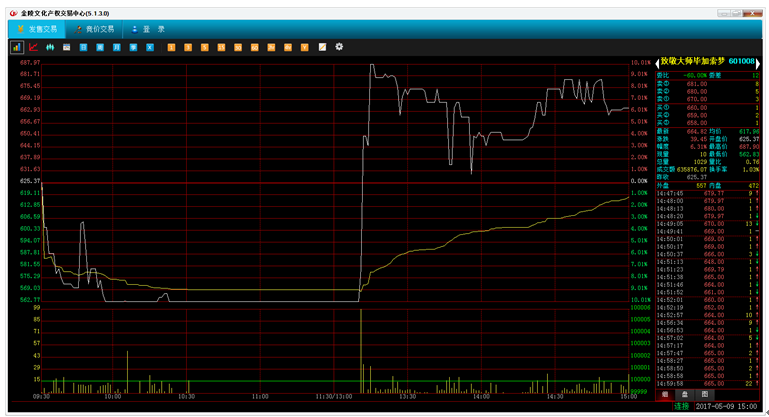Select sell price 681.00
Screen dimensions: 769x417
point(697,84)
